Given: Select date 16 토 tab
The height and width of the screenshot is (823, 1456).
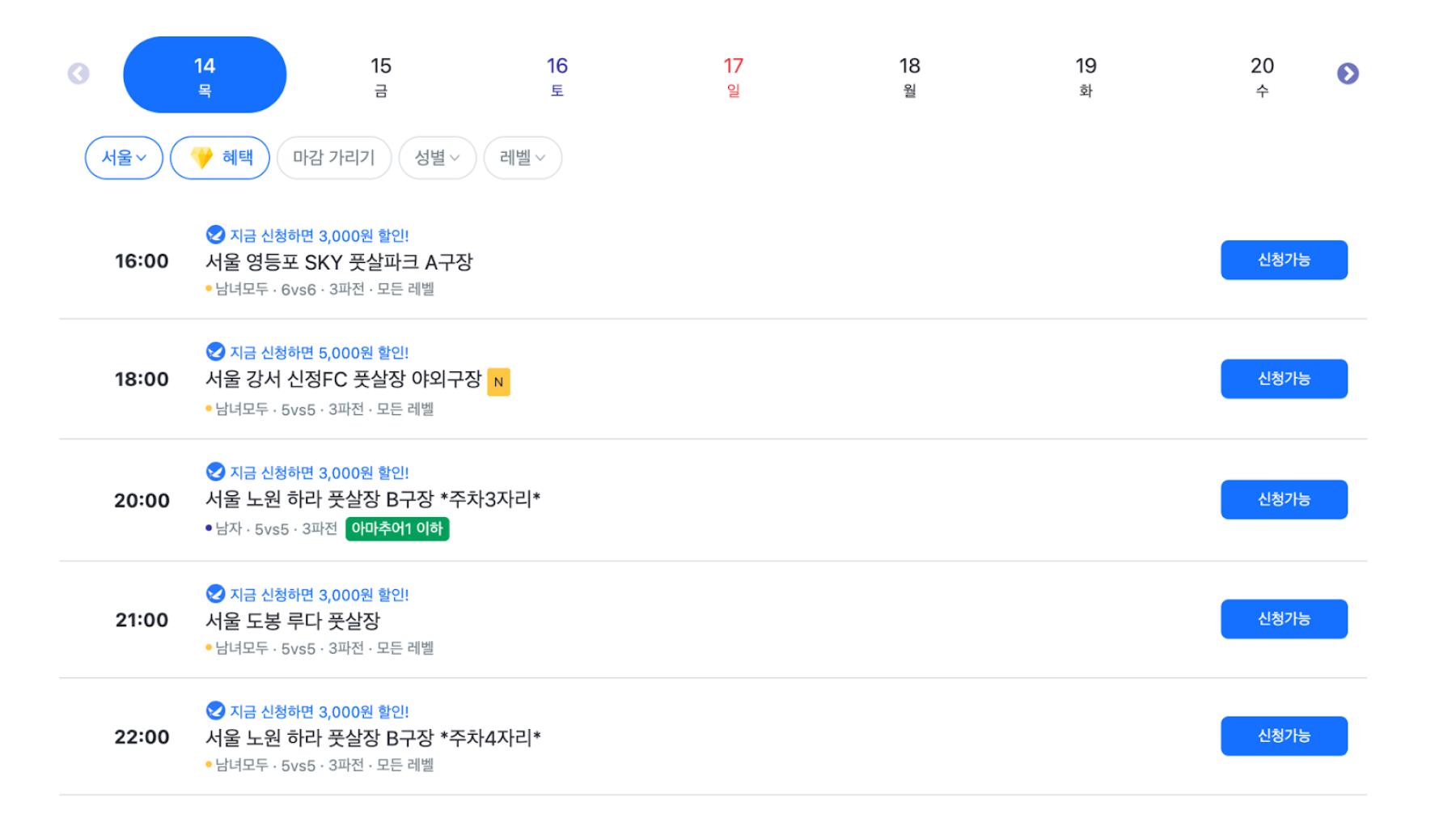Looking at the screenshot, I should (x=557, y=75).
